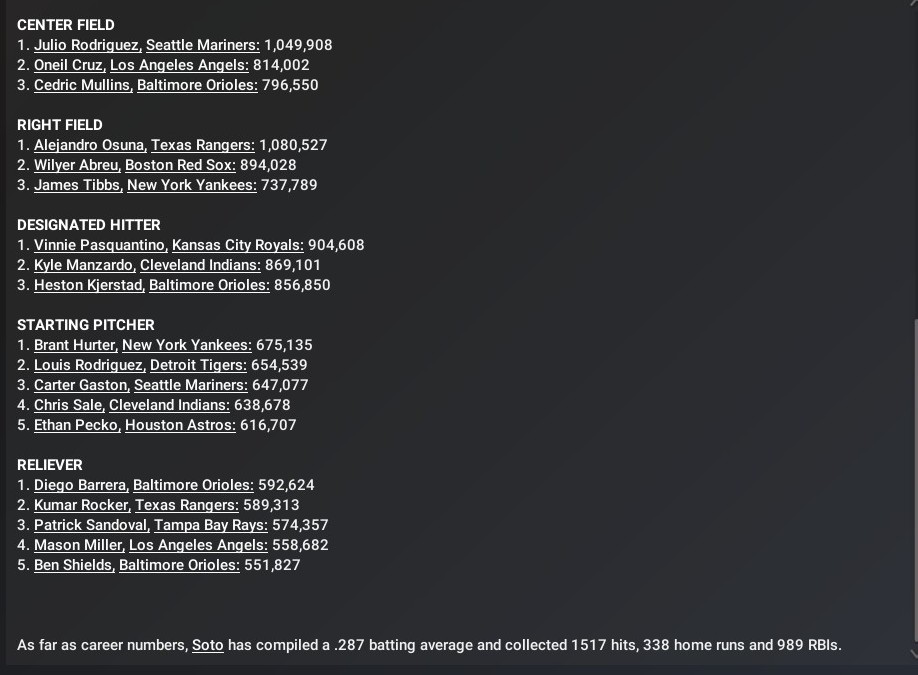This screenshot has height=675, width=918.
Task: Open the Seattle Mariners link under Center Field
Action: (x=202, y=45)
